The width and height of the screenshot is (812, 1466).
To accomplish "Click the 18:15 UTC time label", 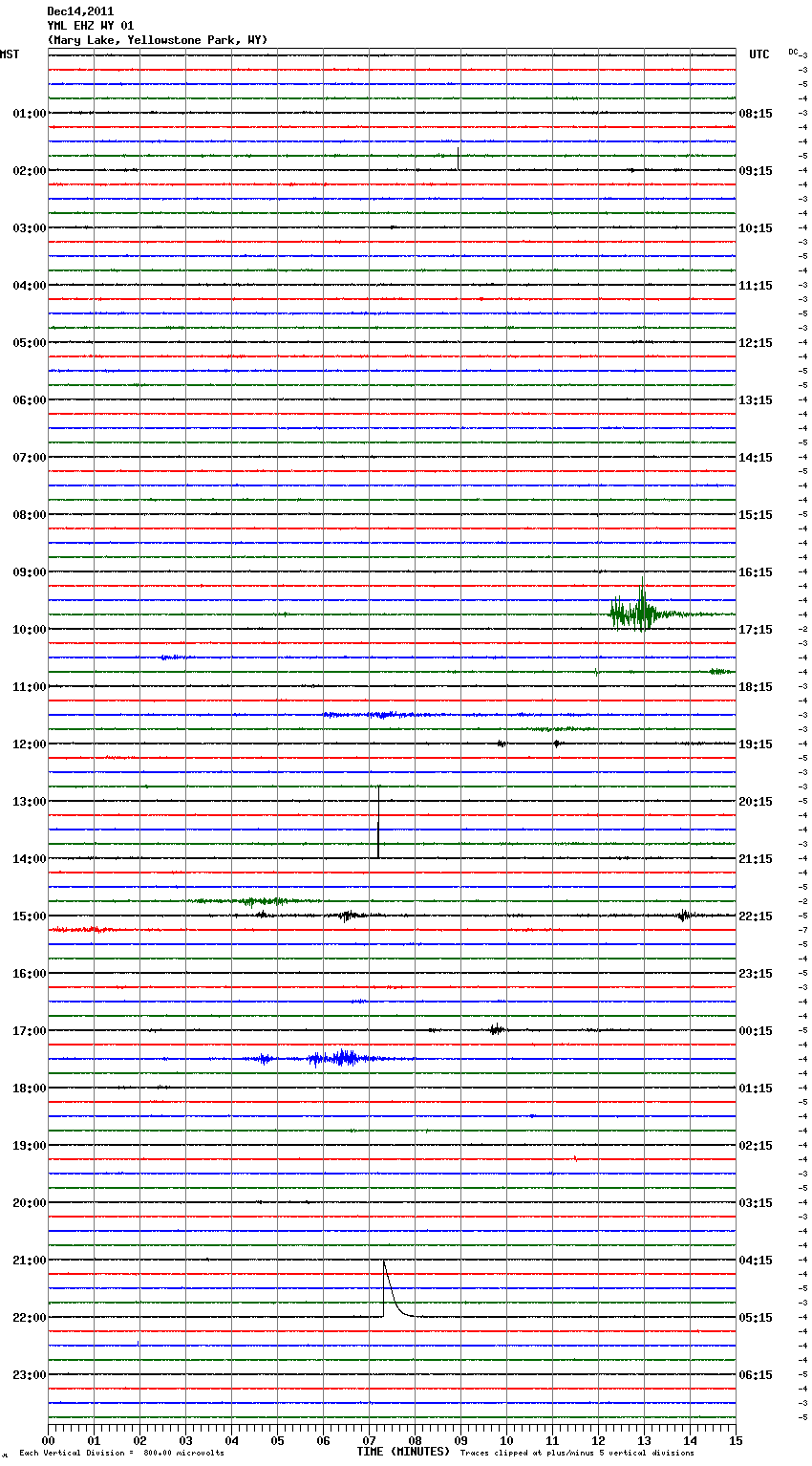I will [x=756, y=687].
